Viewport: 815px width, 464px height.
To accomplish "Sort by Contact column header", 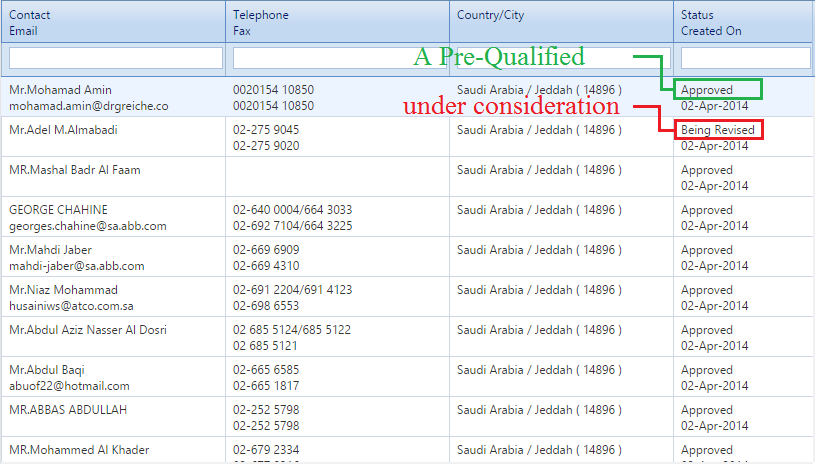I will click(30, 15).
